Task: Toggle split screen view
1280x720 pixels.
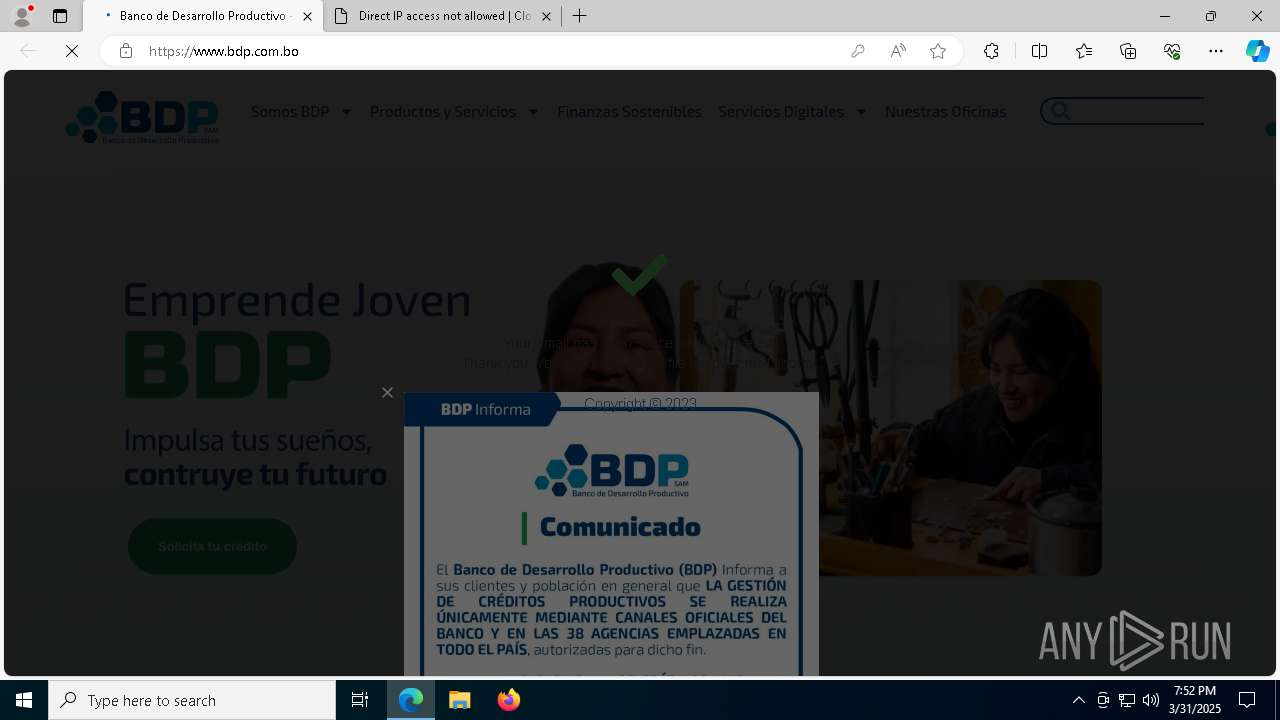Action: 1039,51
